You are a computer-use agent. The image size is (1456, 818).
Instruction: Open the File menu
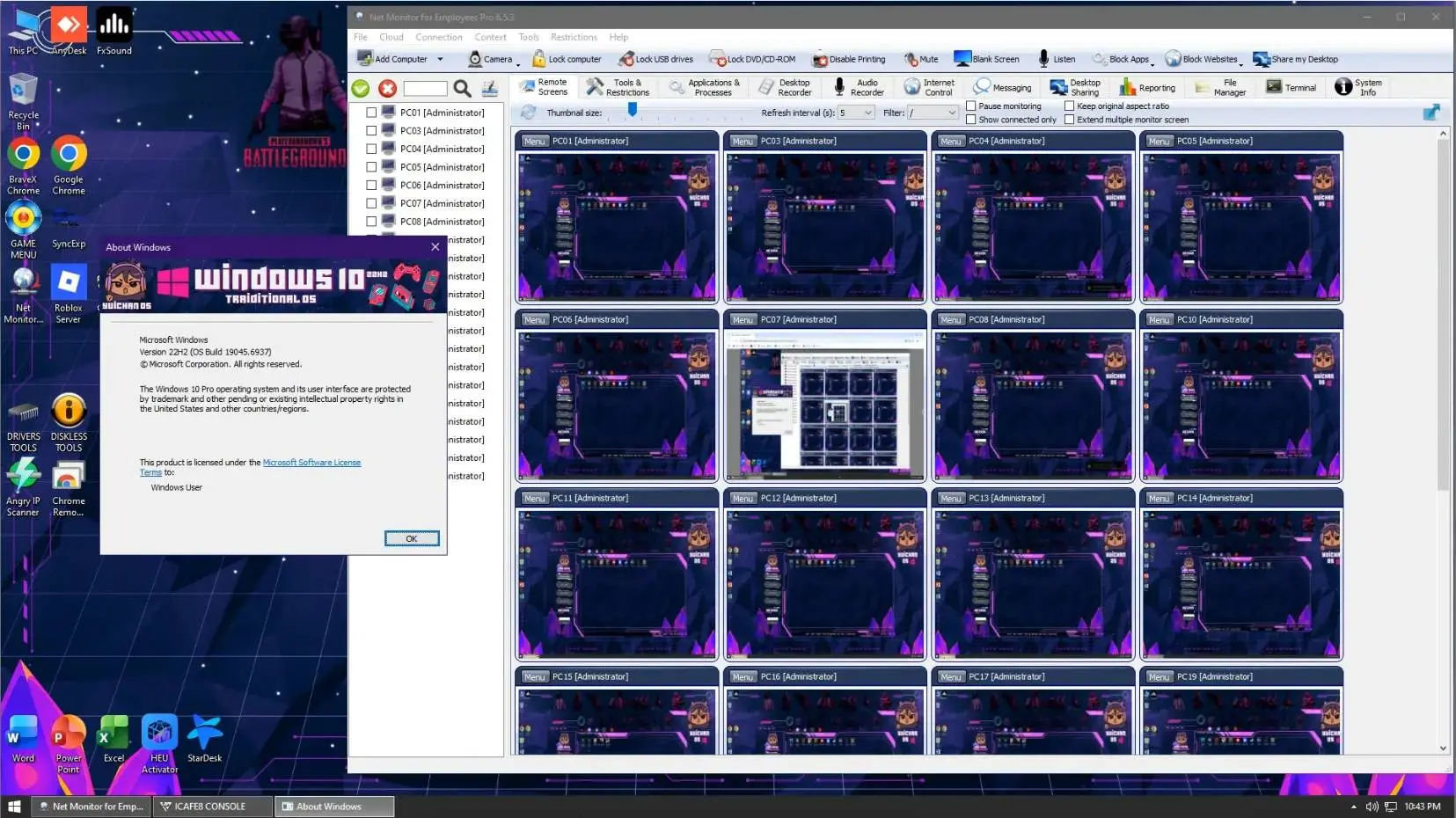pyautogui.click(x=361, y=37)
